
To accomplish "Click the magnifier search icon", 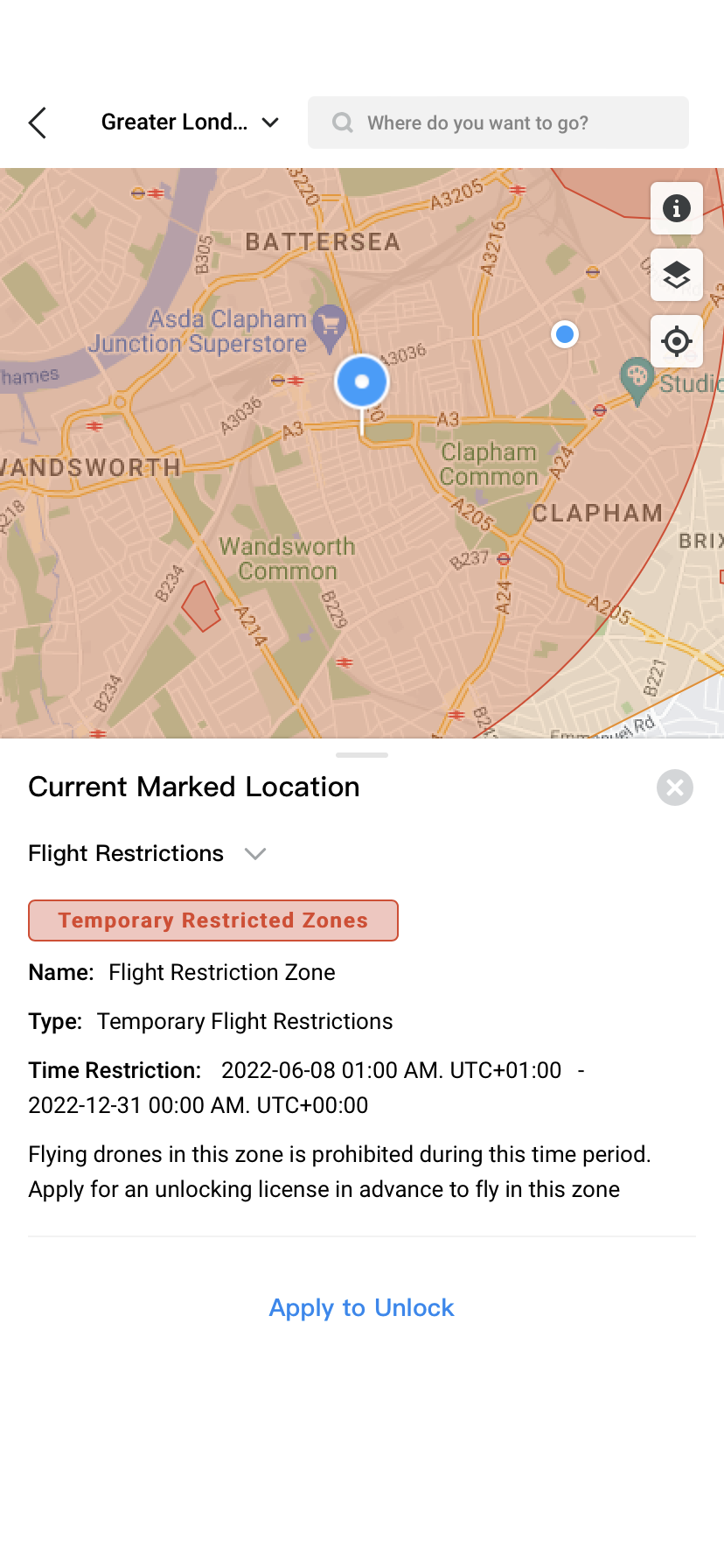I will coord(343,122).
